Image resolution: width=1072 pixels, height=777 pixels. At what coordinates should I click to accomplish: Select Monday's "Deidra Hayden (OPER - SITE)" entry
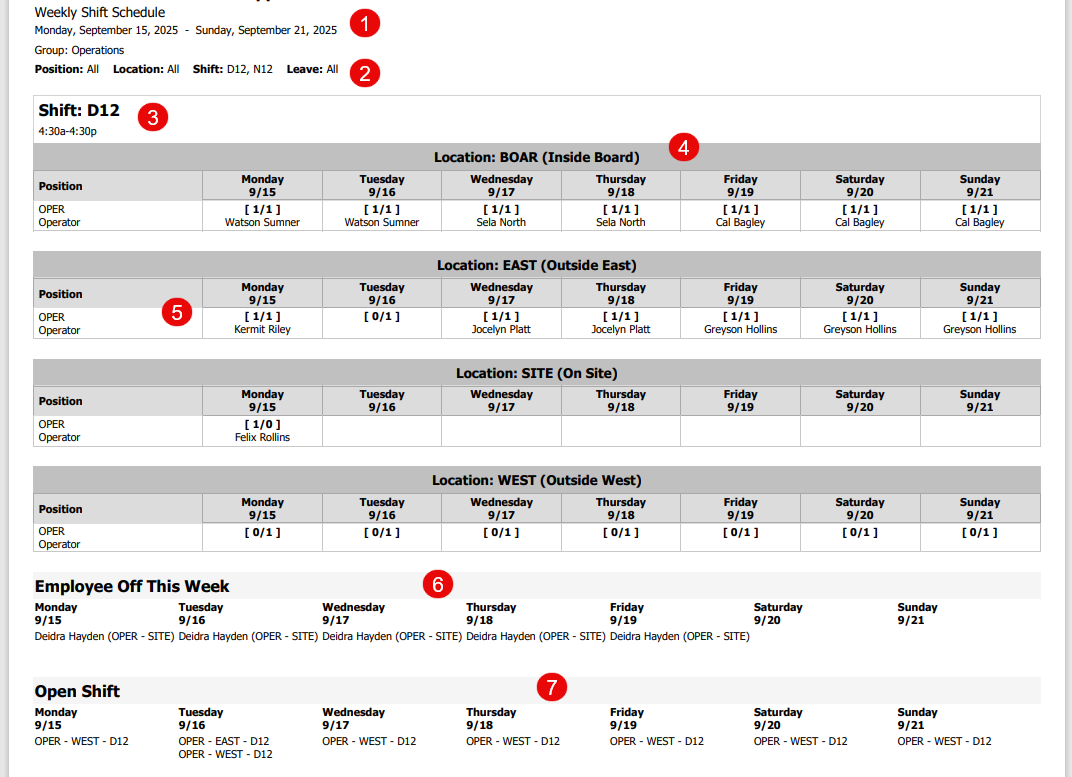click(105, 636)
